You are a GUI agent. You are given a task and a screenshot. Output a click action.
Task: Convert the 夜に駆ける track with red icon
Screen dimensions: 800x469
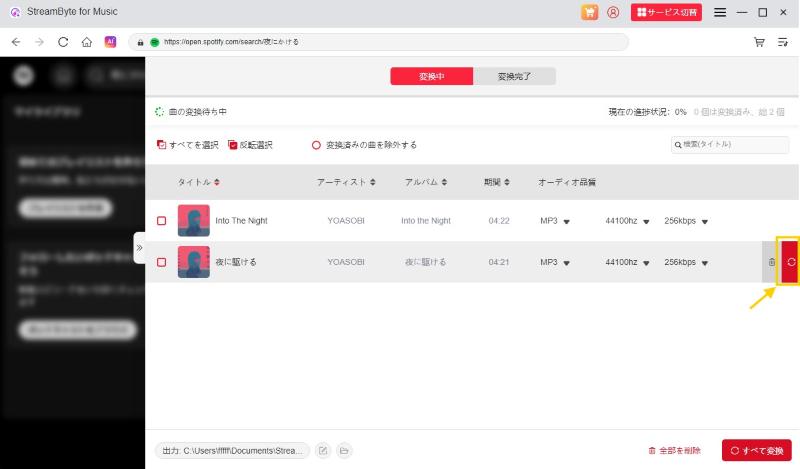(x=791, y=262)
